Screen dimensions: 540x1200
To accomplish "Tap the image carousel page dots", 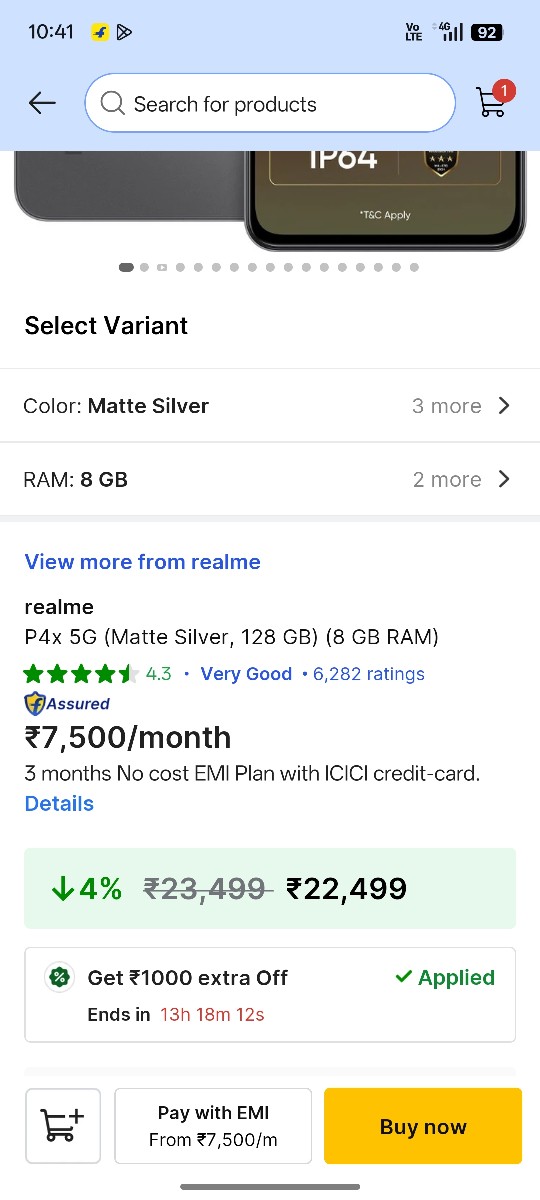I will [269, 267].
